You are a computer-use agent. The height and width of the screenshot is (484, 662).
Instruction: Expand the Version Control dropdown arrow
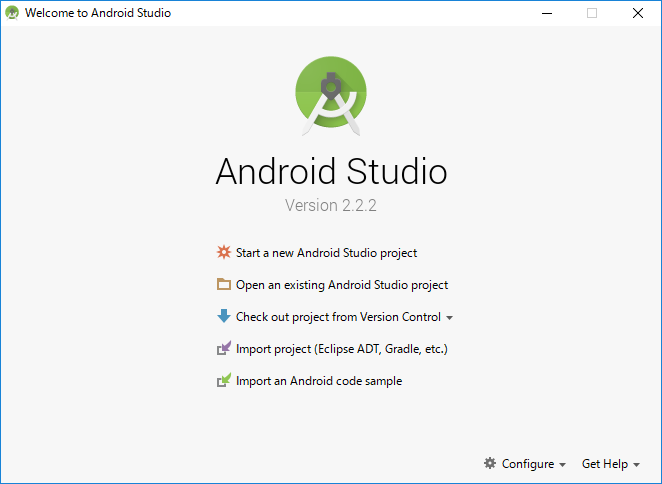[450, 318]
